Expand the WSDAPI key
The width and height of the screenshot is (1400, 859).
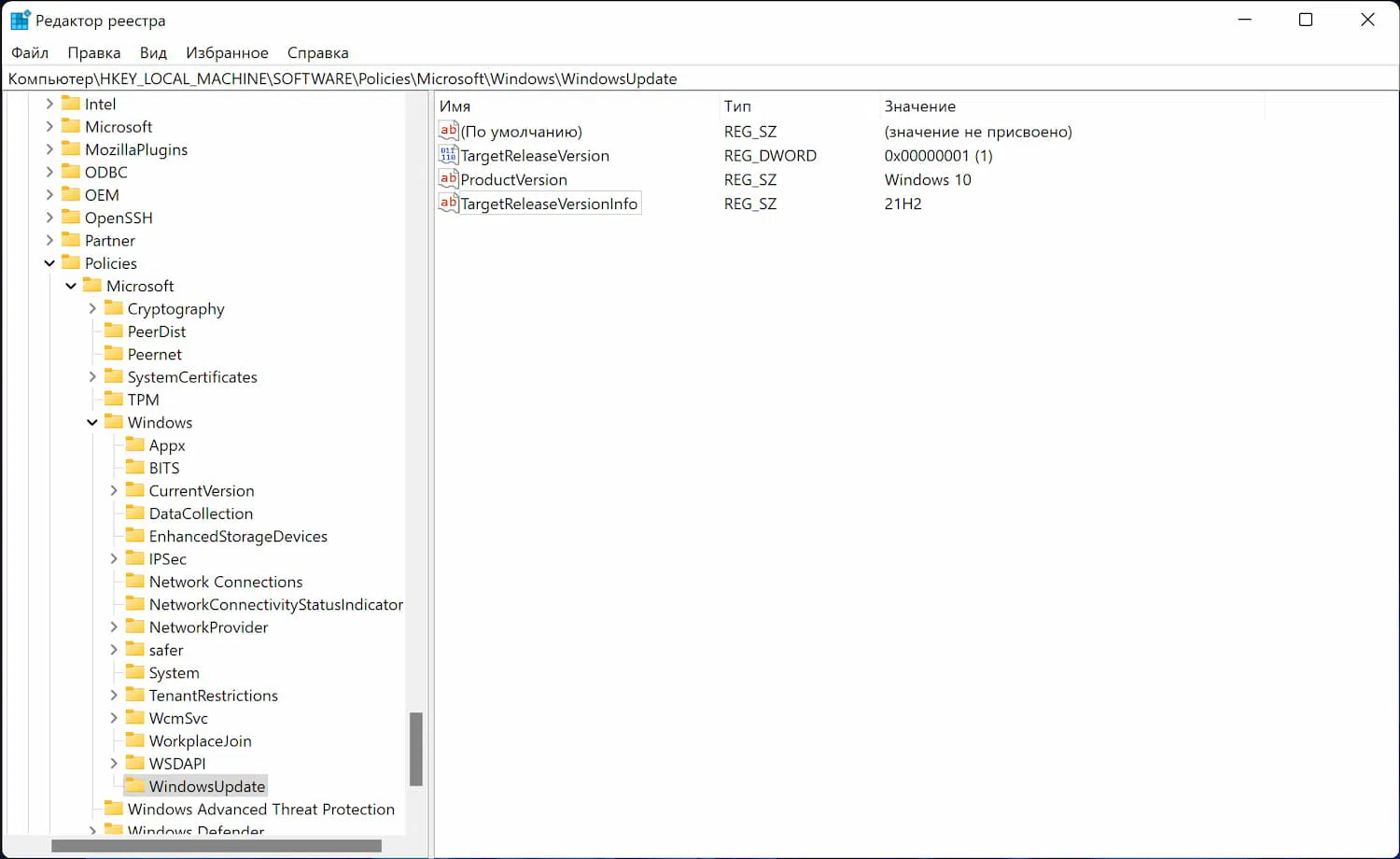tap(114, 763)
